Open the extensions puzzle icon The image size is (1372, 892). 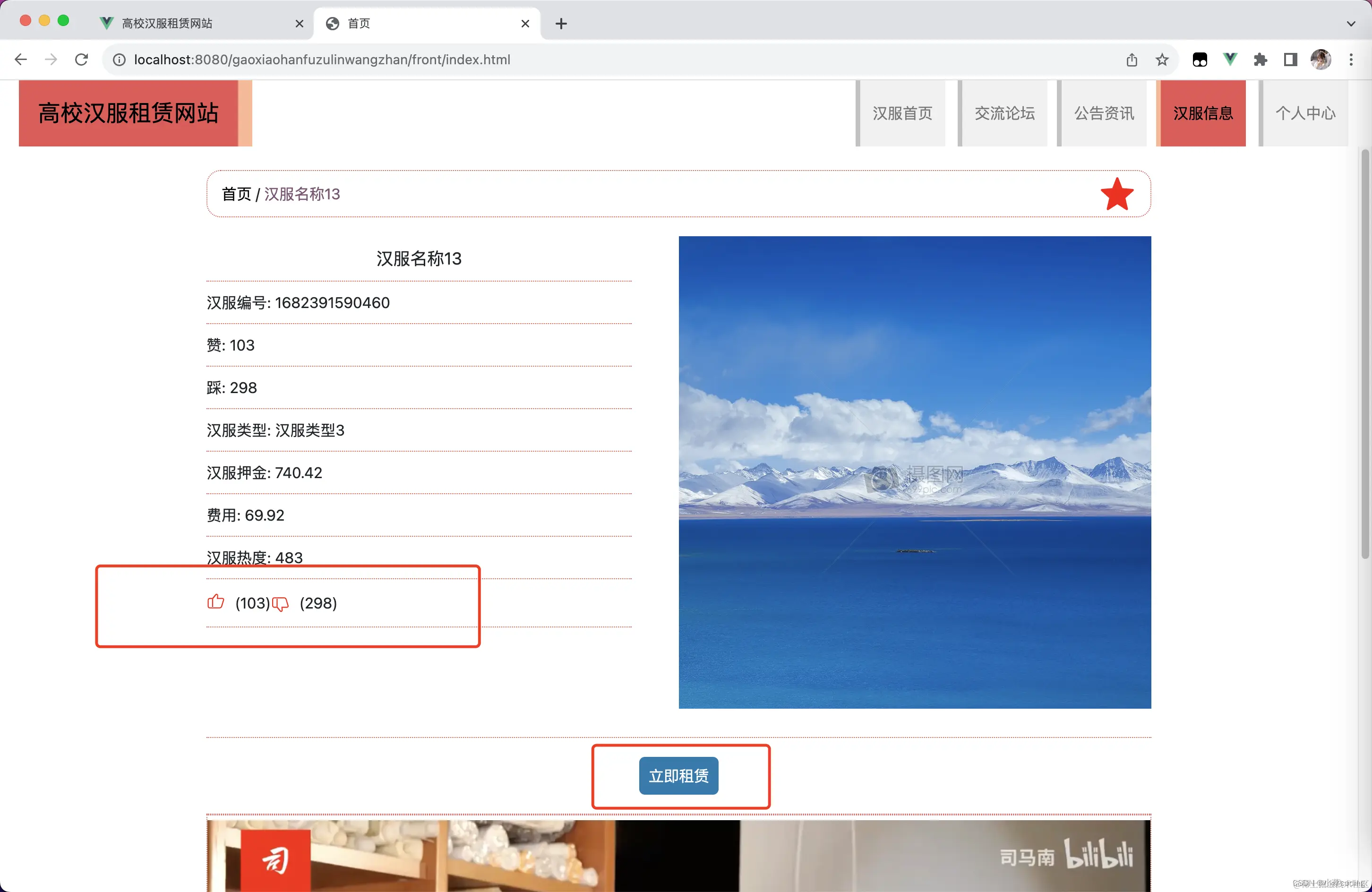[x=1260, y=60]
